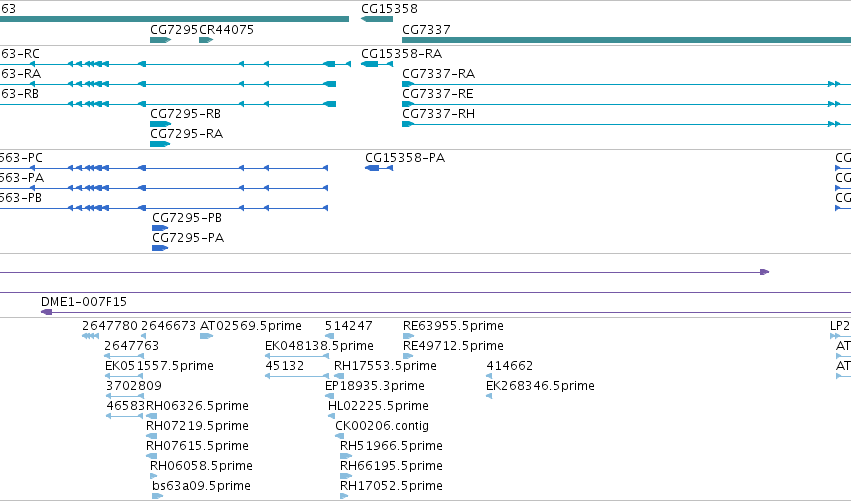Click the CG7337-RH transcript line
The width and height of the screenshot is (851, 501).
(626, 124)
